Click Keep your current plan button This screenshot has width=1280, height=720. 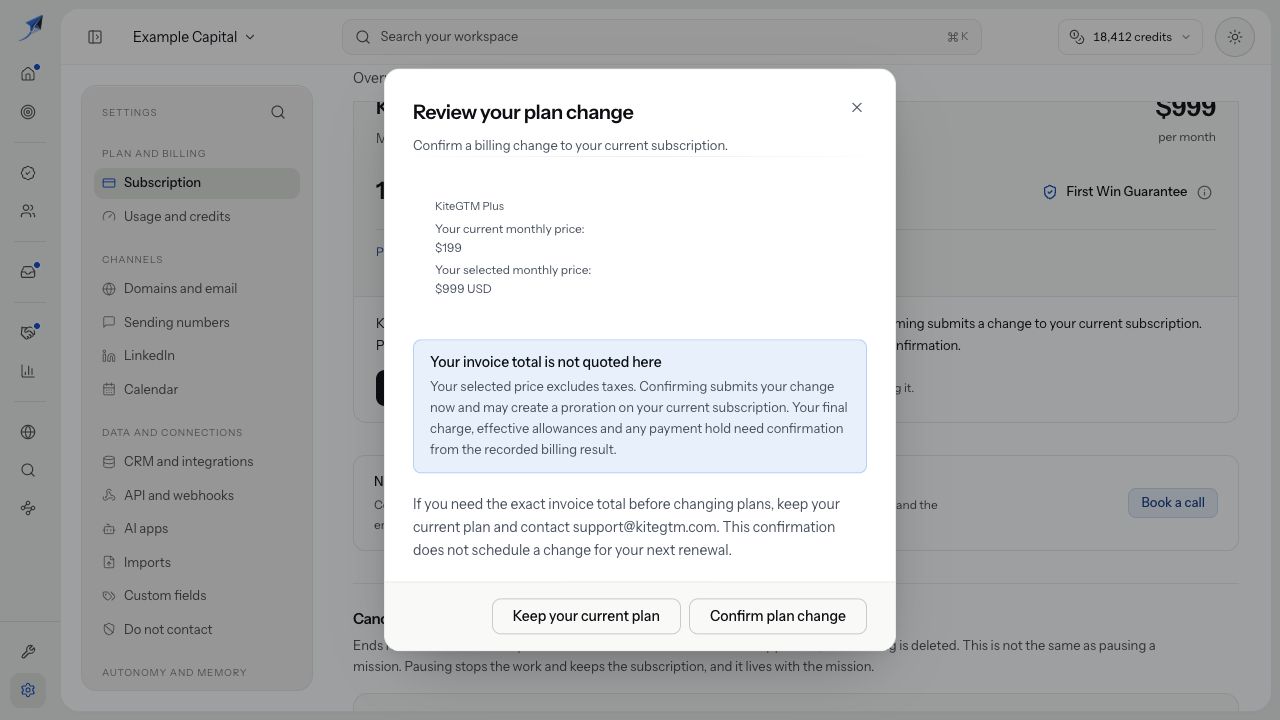coord(586,616)
